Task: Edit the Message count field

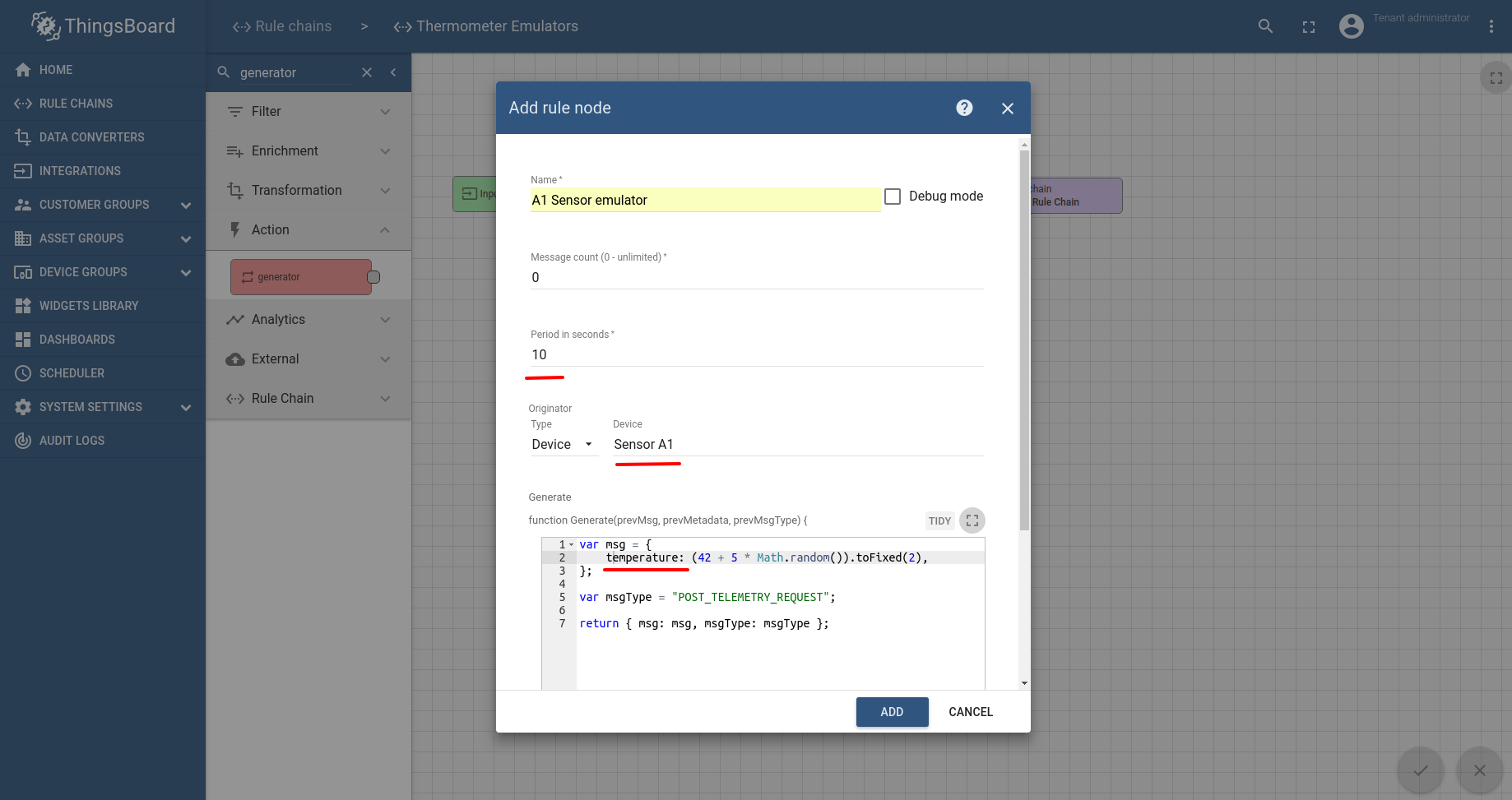Action: pos(757,277)
